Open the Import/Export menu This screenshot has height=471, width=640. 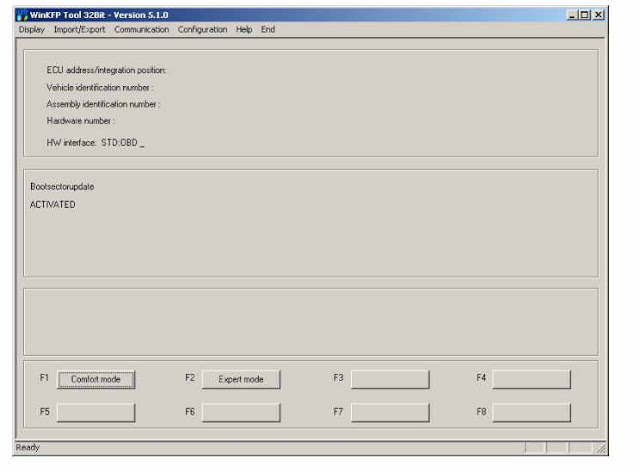79,29
